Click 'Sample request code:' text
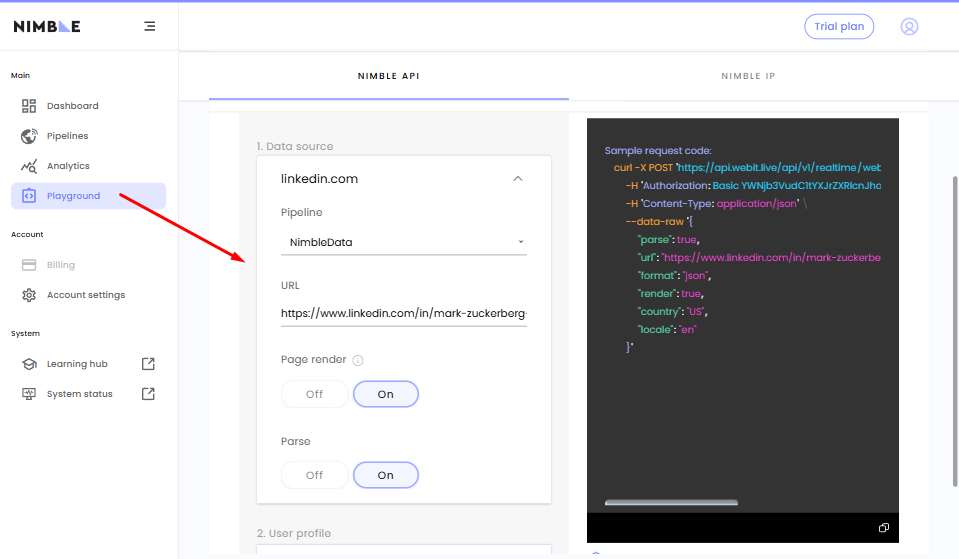 pos(658,150)
